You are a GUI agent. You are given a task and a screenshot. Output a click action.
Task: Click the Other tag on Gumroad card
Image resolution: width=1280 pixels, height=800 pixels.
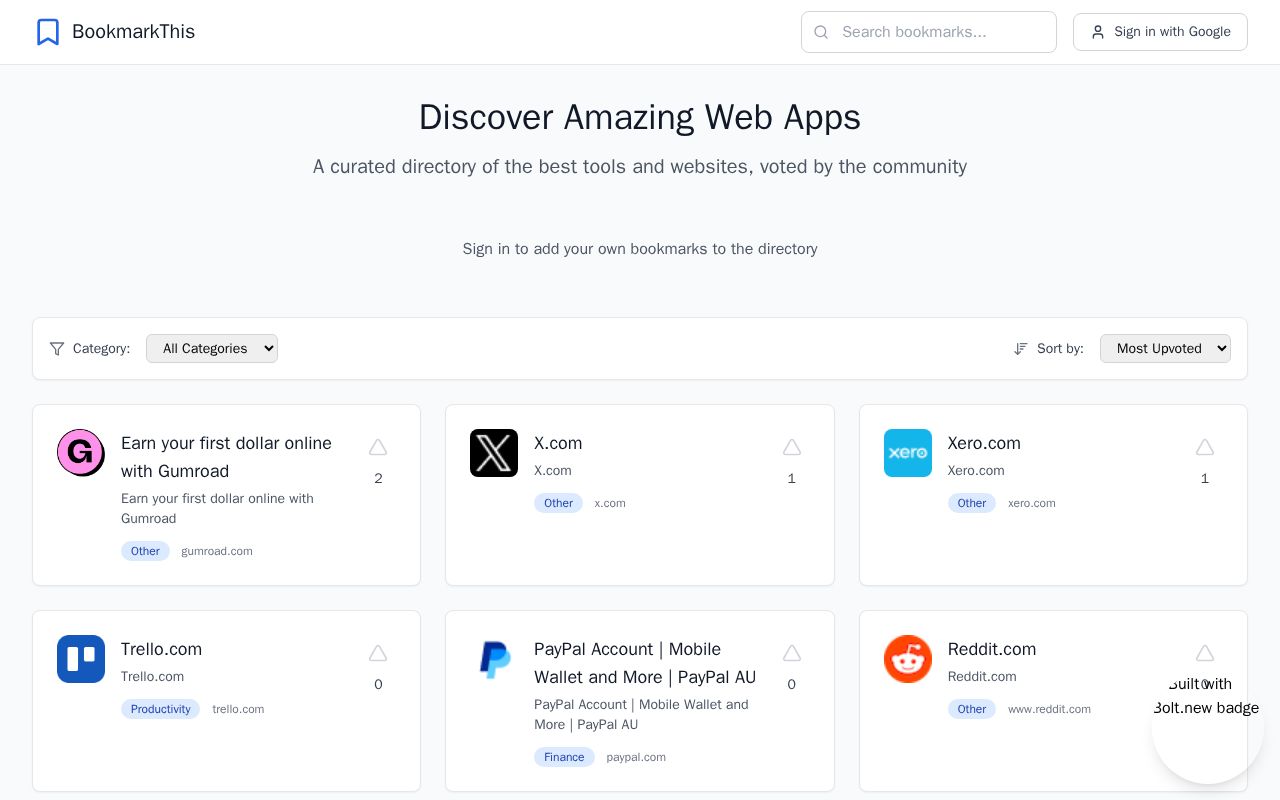tap(145, 551)
